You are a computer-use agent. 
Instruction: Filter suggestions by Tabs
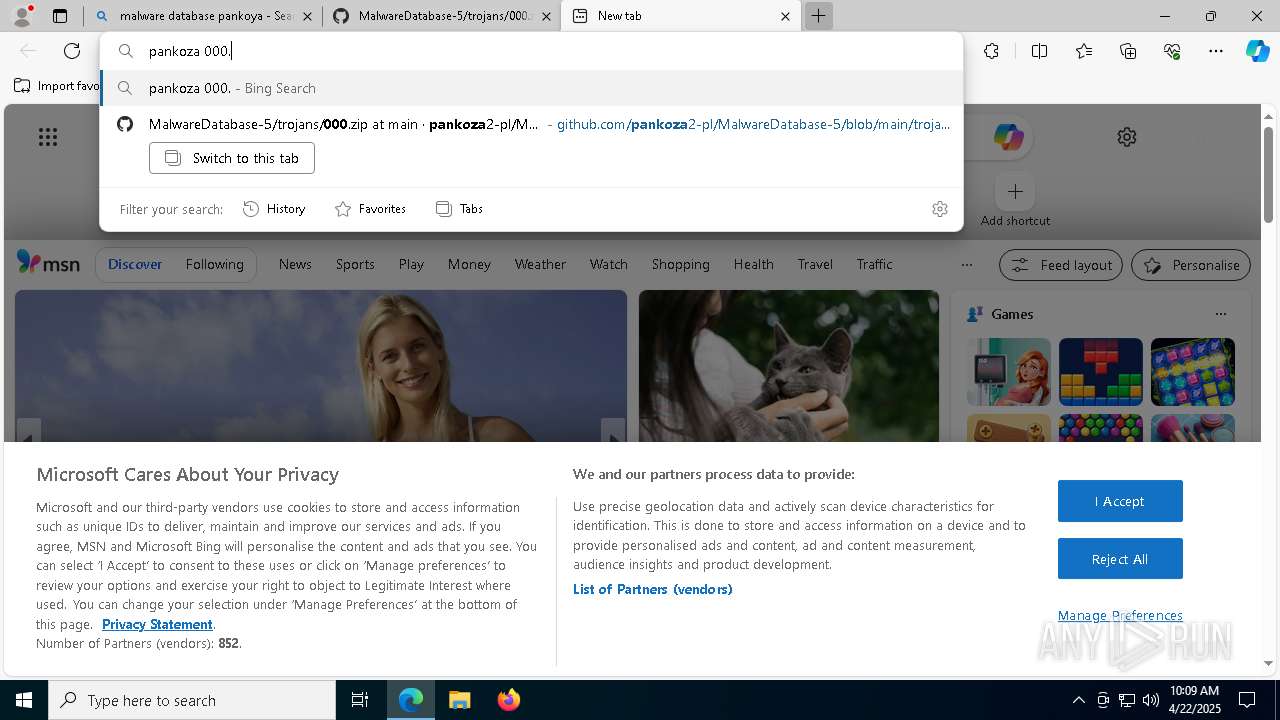click(x=459, y=209)
